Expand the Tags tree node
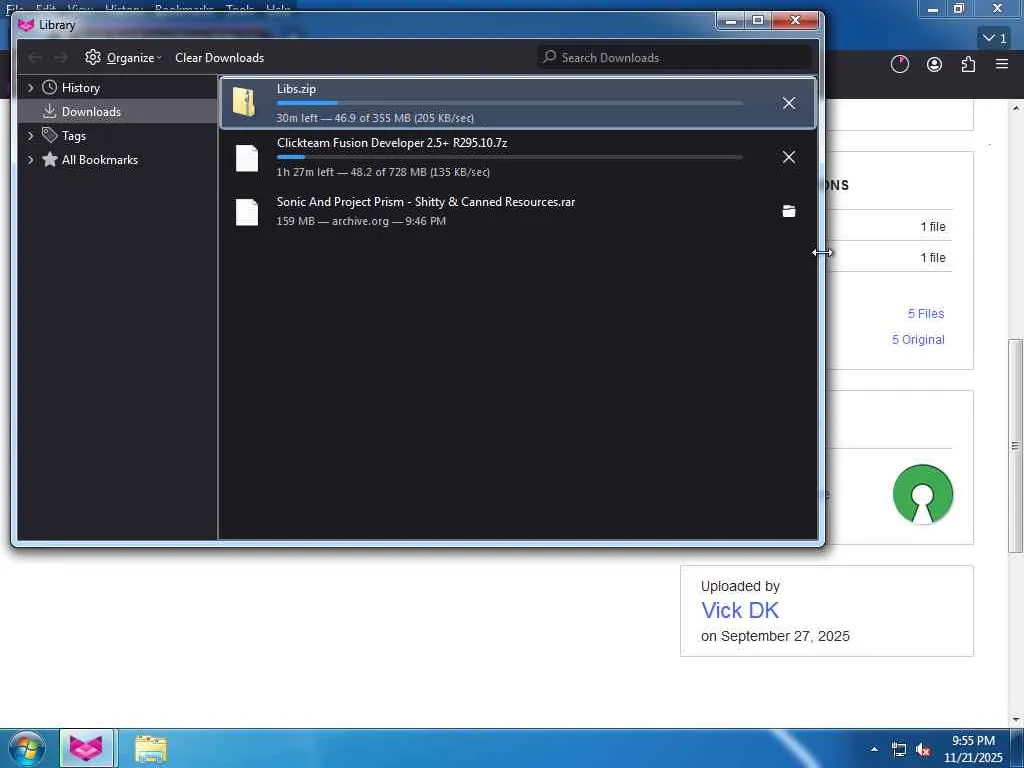Image resolution: width=1024 pixels, height=768 pixels. (x=30, y=136)
